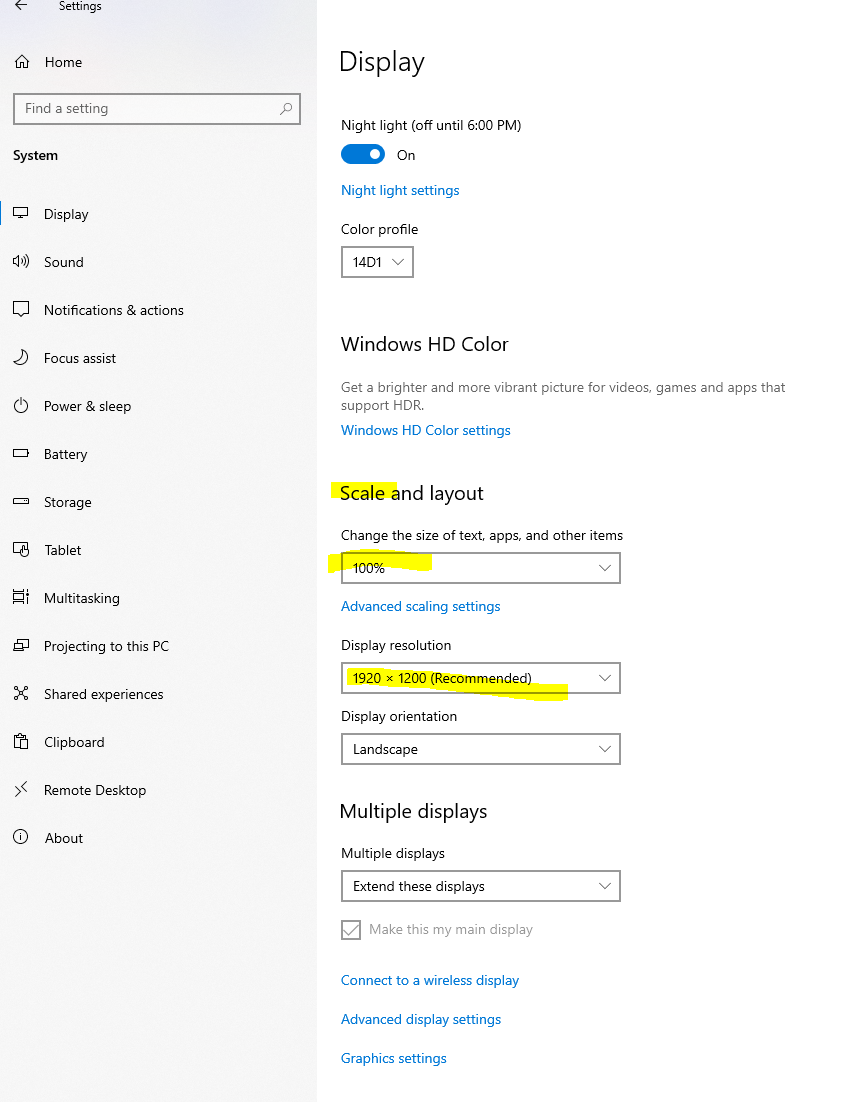Click the Focus assist moon icon
Screen dimensions: 857x1102
point(21,357)
